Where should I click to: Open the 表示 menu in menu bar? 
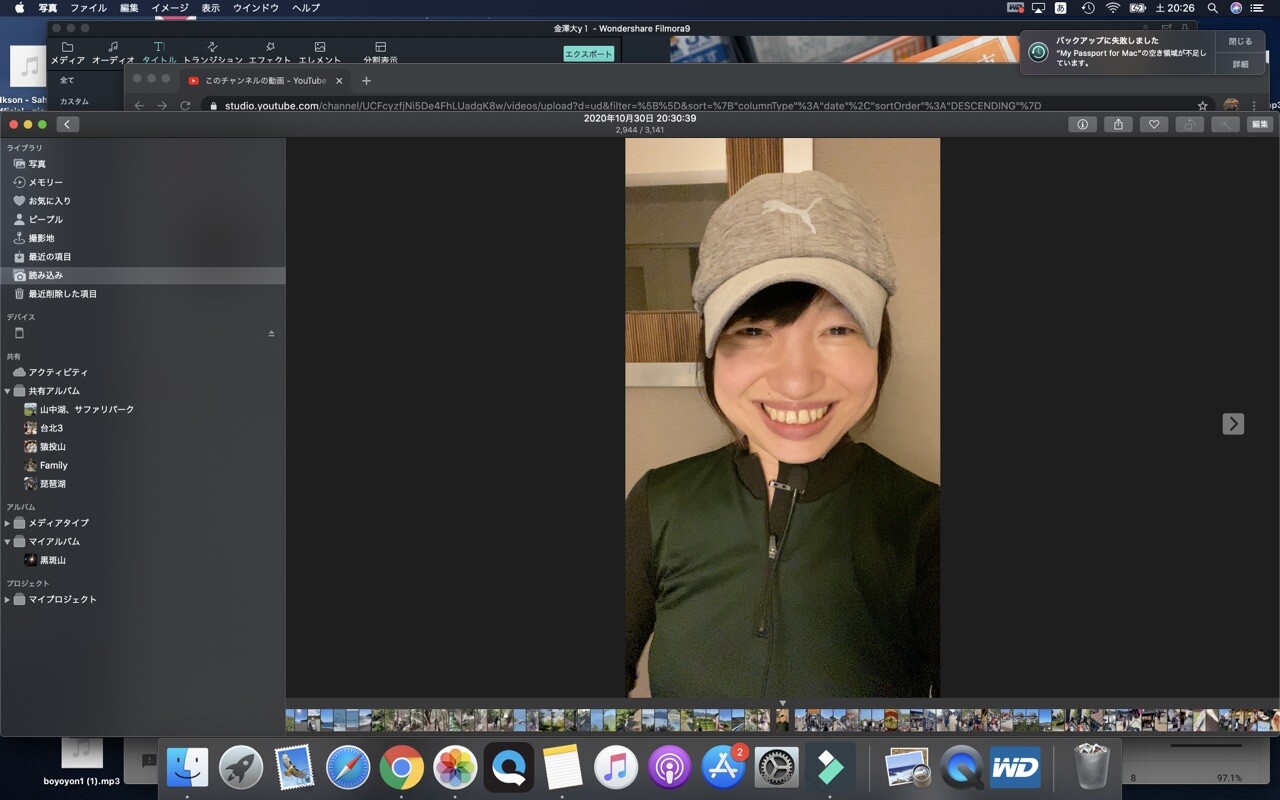click(210, 8)
